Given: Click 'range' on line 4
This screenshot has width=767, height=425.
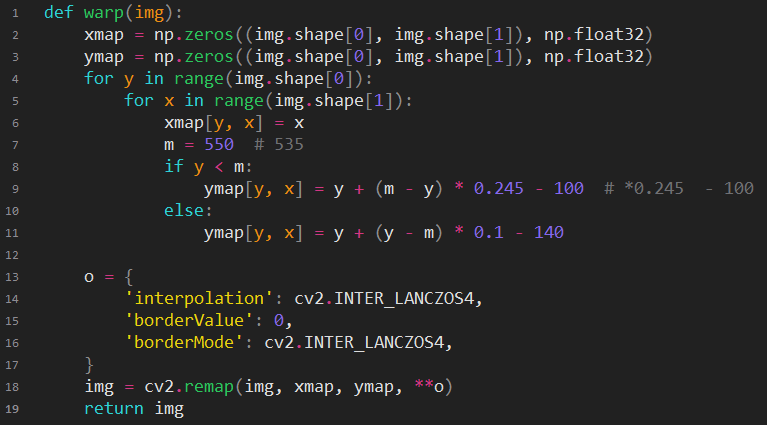Looking at the screenshot, I should 199,79.
